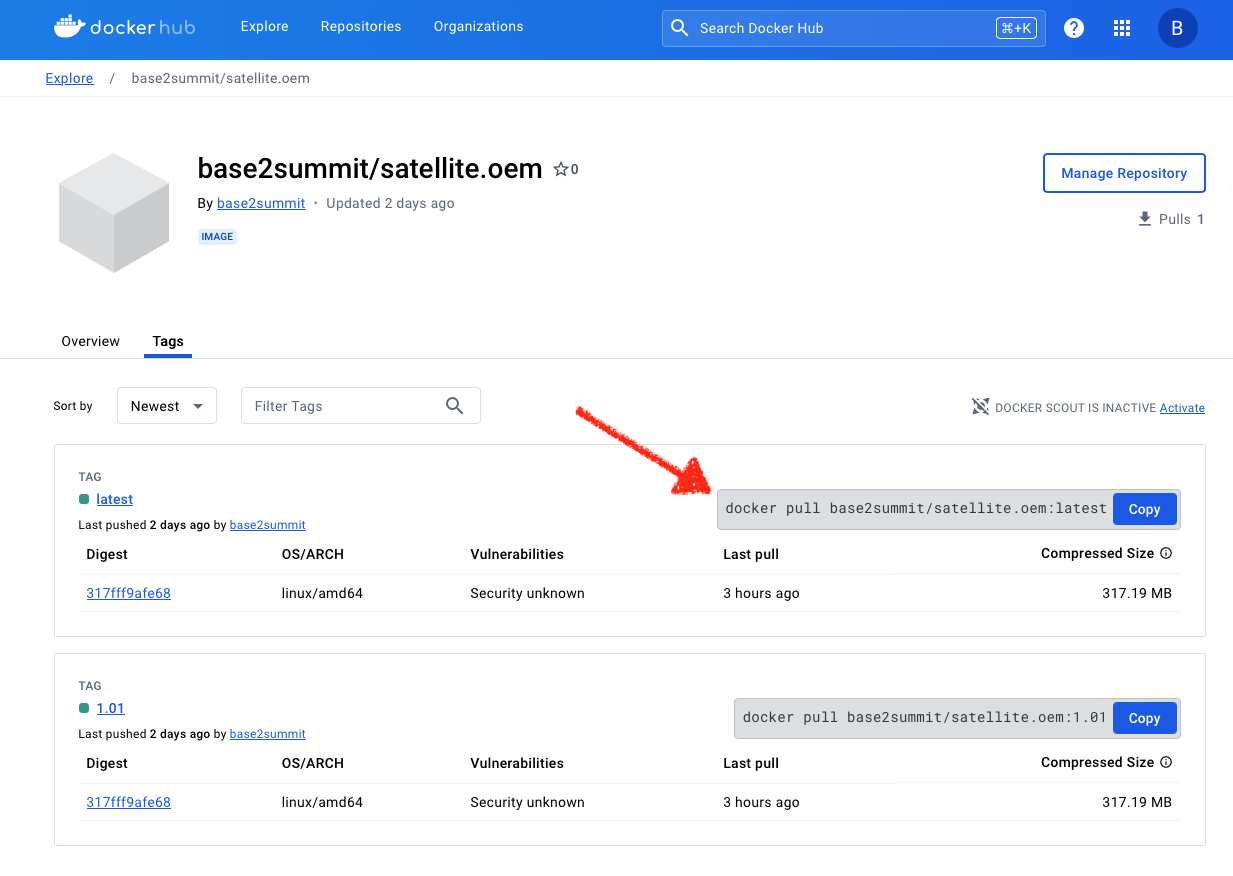This screenshot has width=1233, height=876.
Task: Copy the pull command for 1.01 tag
Action: coord(1144,718)
